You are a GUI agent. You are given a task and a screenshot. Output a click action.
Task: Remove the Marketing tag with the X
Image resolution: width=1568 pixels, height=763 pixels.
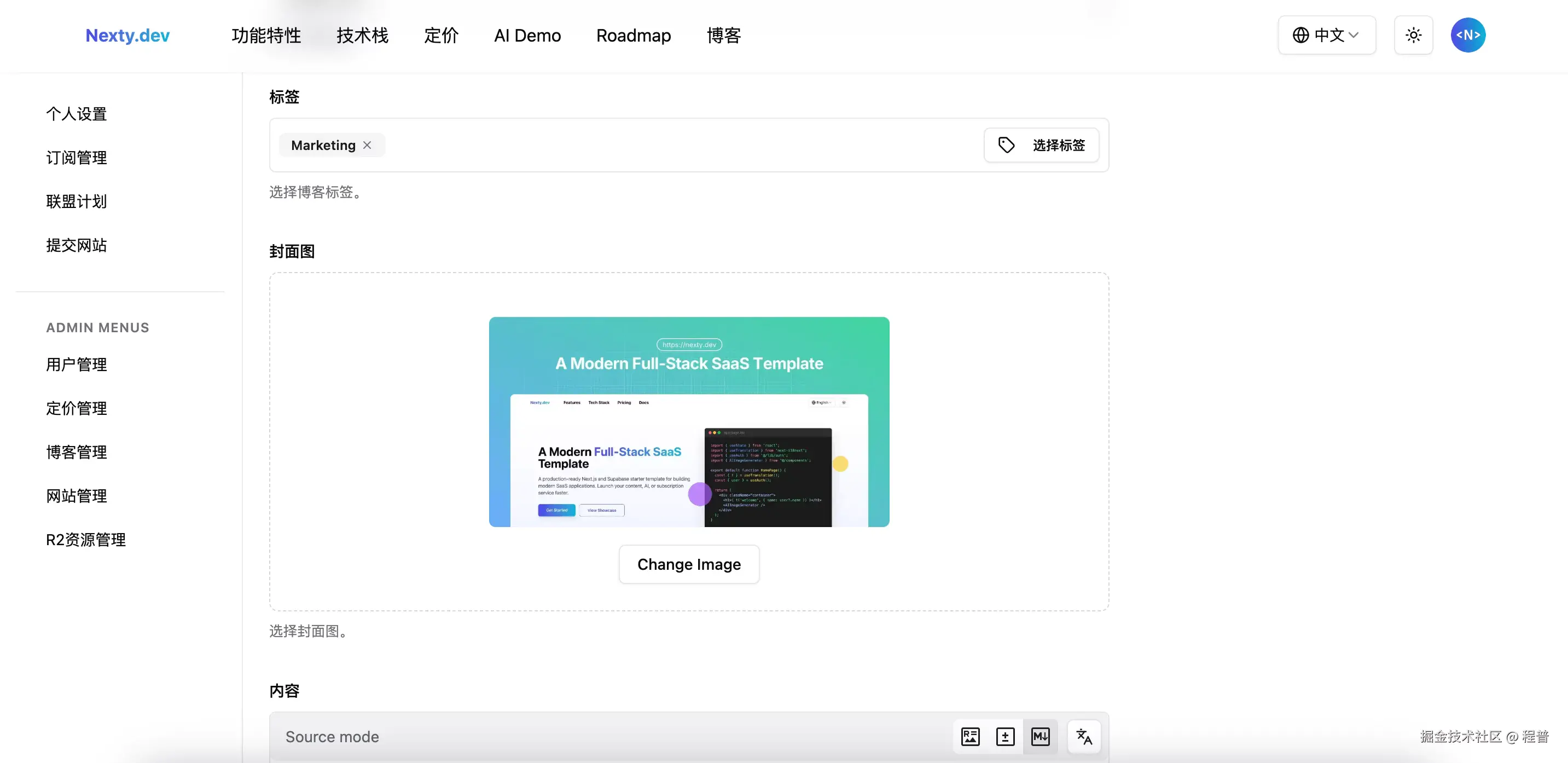368,145
